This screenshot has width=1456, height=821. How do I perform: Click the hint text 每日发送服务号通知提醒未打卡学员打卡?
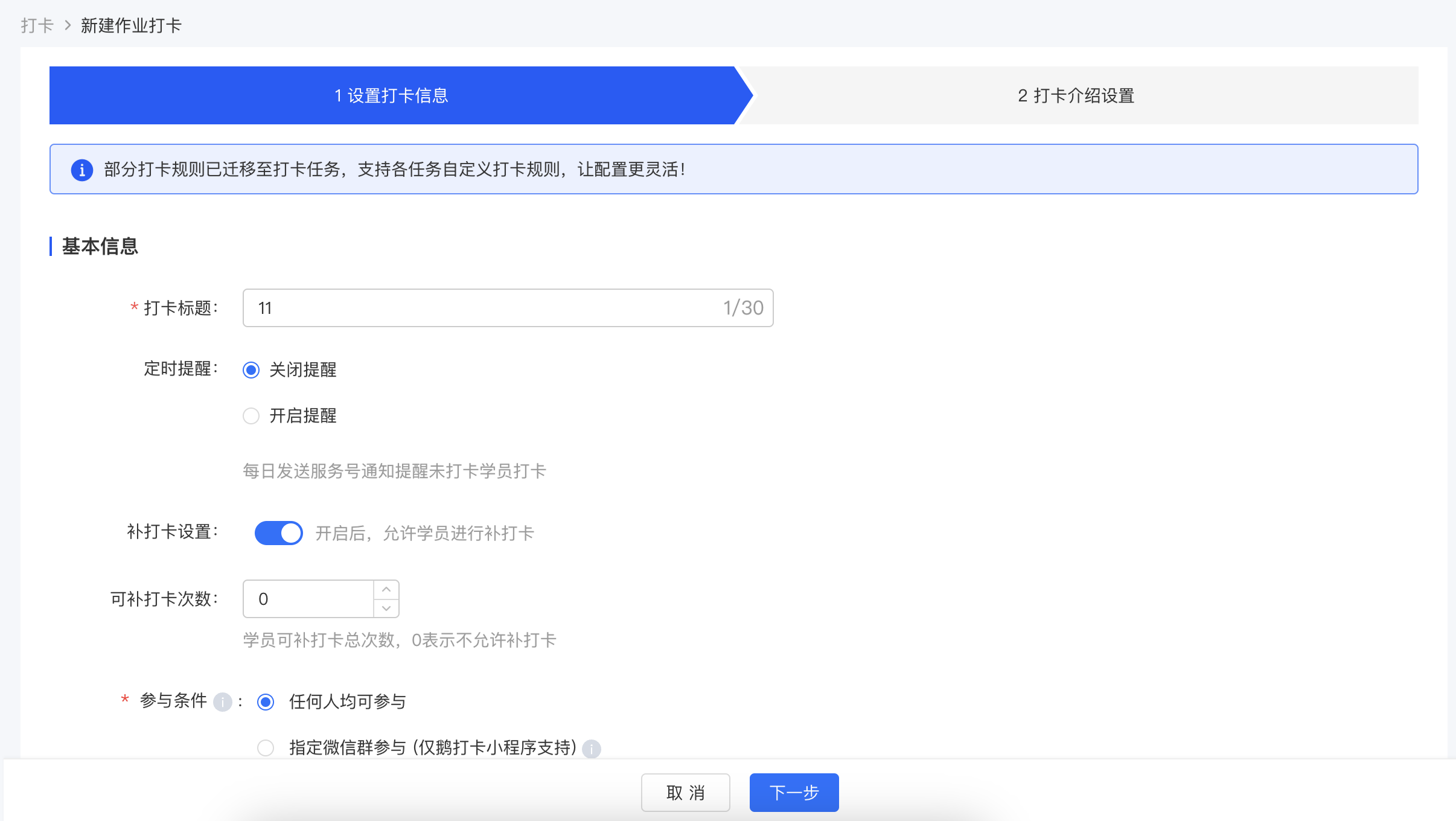pyautogui.click(x=394, y=471)
